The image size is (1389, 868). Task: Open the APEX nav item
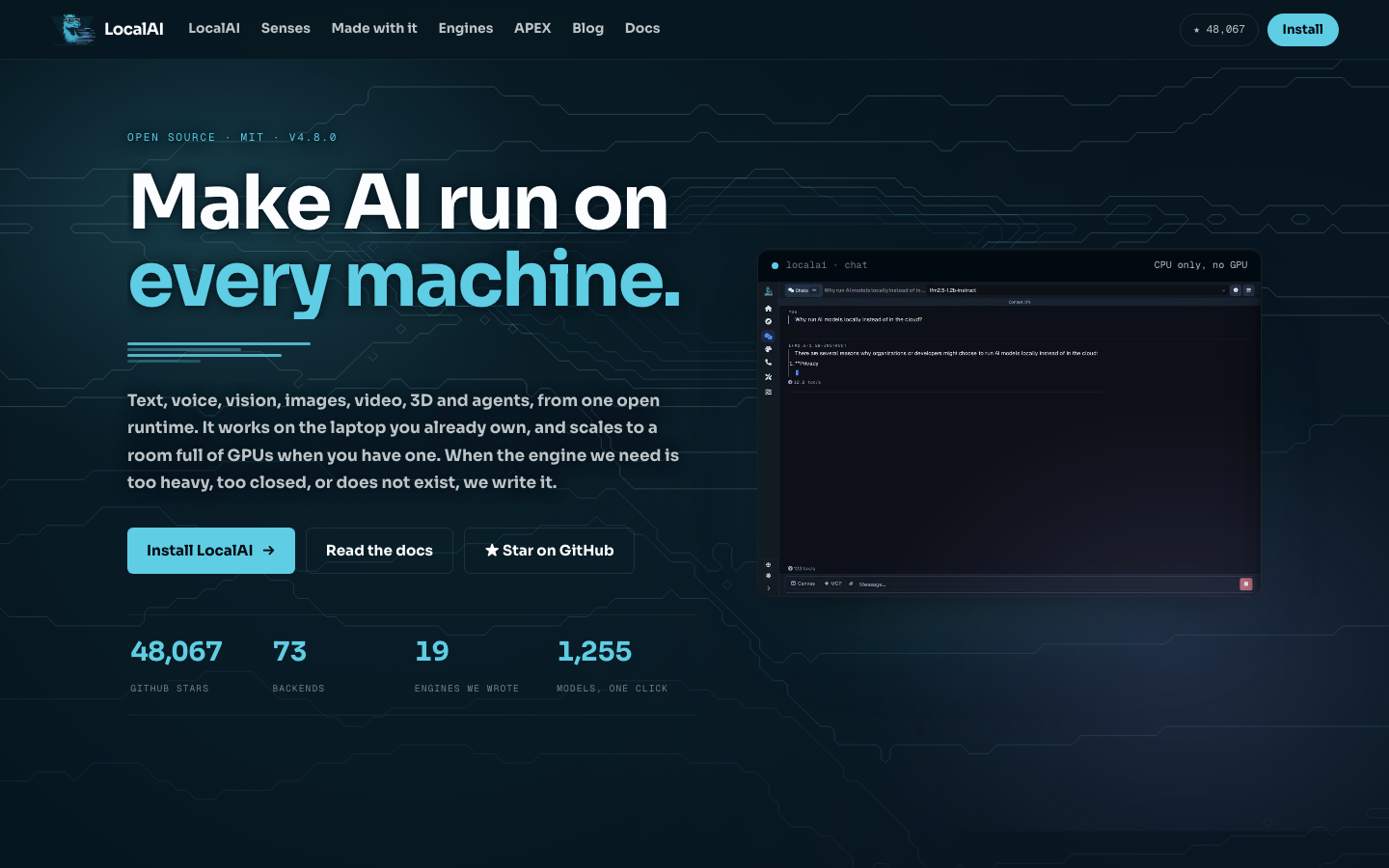[x=532, y=28]
